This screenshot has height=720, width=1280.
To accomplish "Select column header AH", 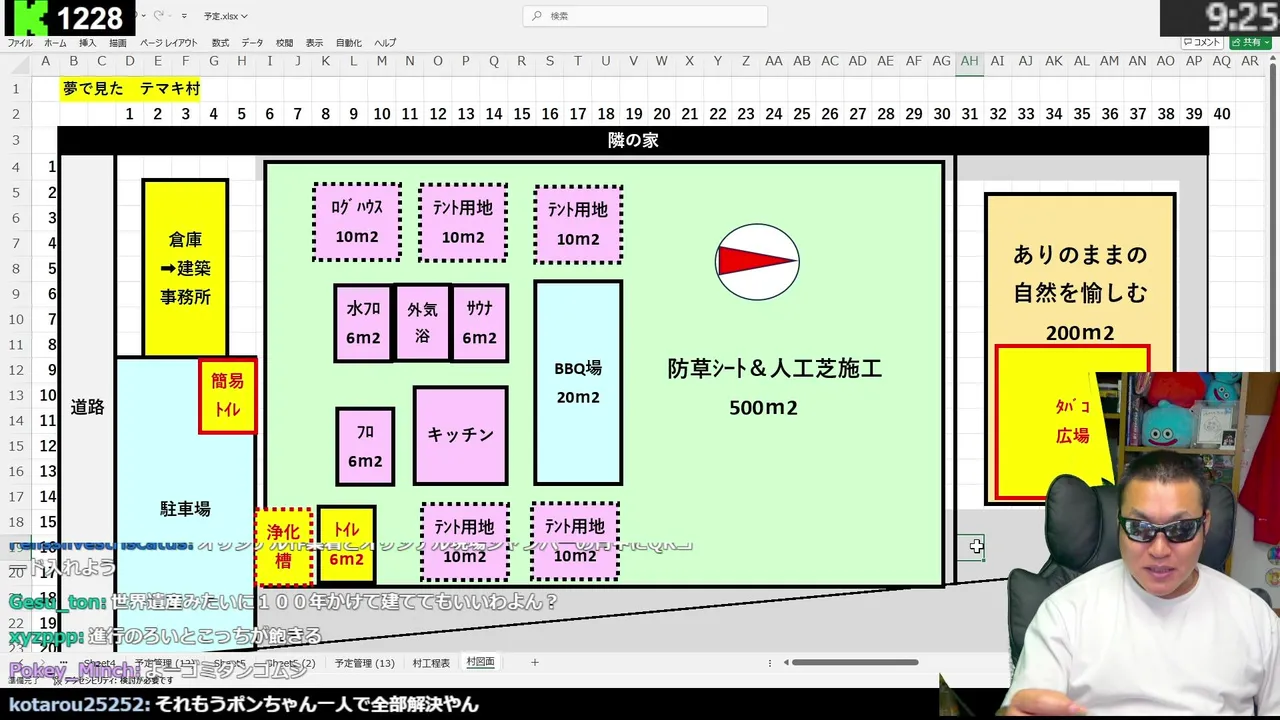I will 969,61.
